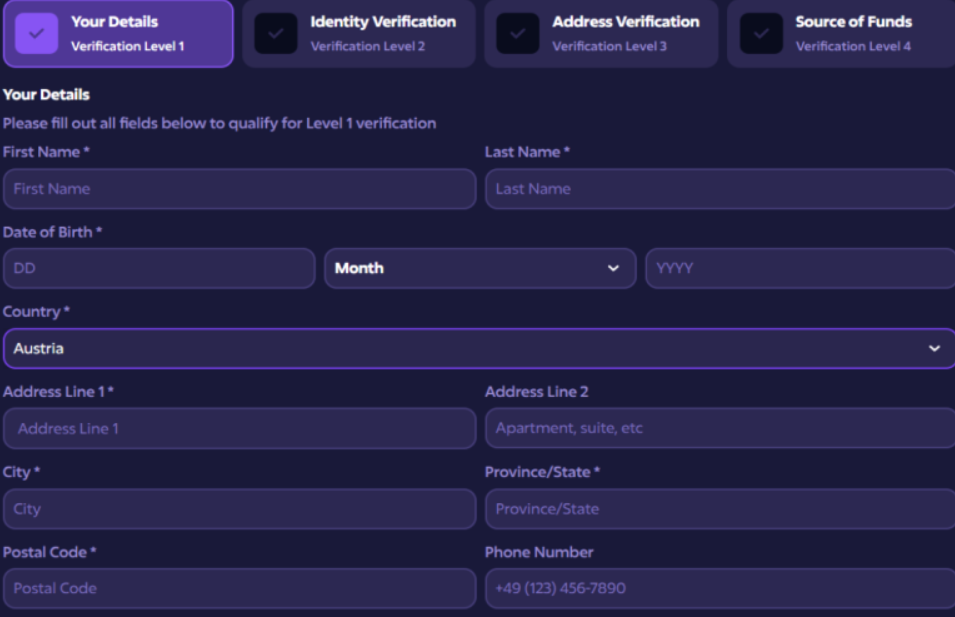Click the Province/State input field
Screen dimensions: 955x617
pyautogui.click(x=720, y=509)
